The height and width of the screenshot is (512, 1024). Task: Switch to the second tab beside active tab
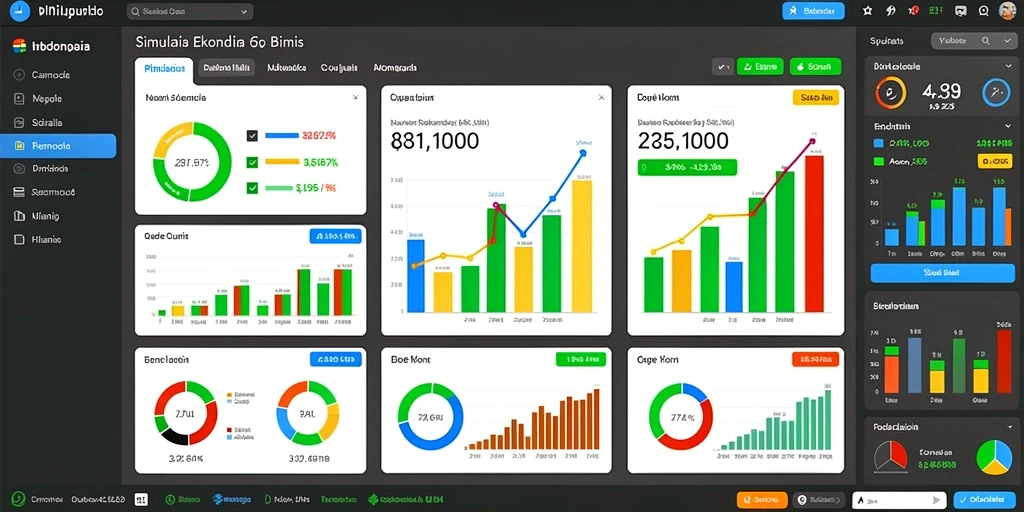(226, 67)
